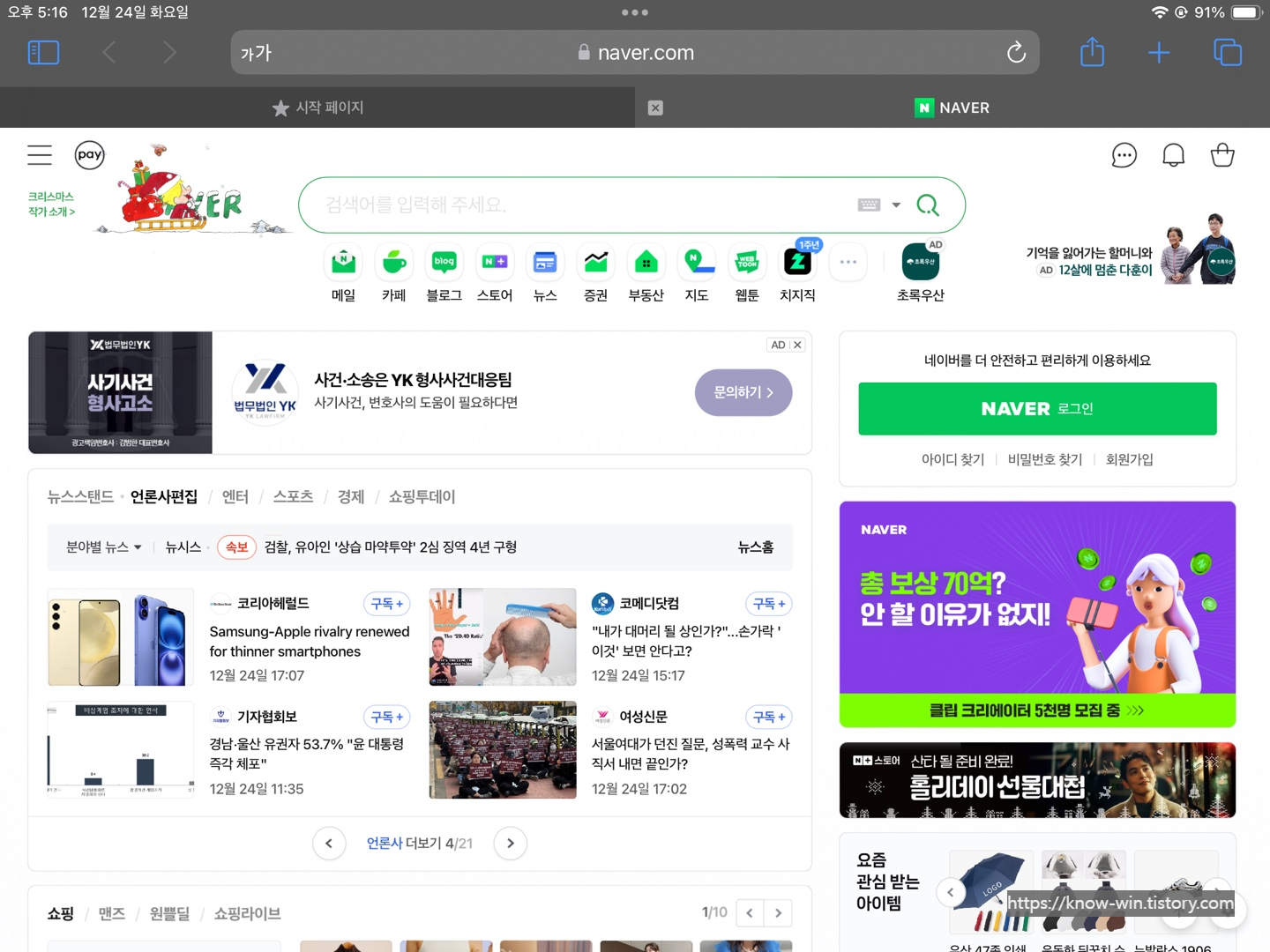Open Naver 블로그 shortcut
Screen dimensions: 1270x952
(x=444, y=273)
